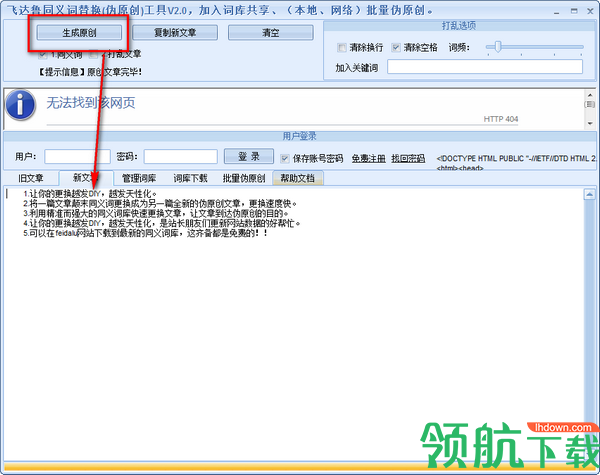Image resolution: width=600 pixels, height=475 pixels.
Task: Close the application window
Action: tap(590, 11)
